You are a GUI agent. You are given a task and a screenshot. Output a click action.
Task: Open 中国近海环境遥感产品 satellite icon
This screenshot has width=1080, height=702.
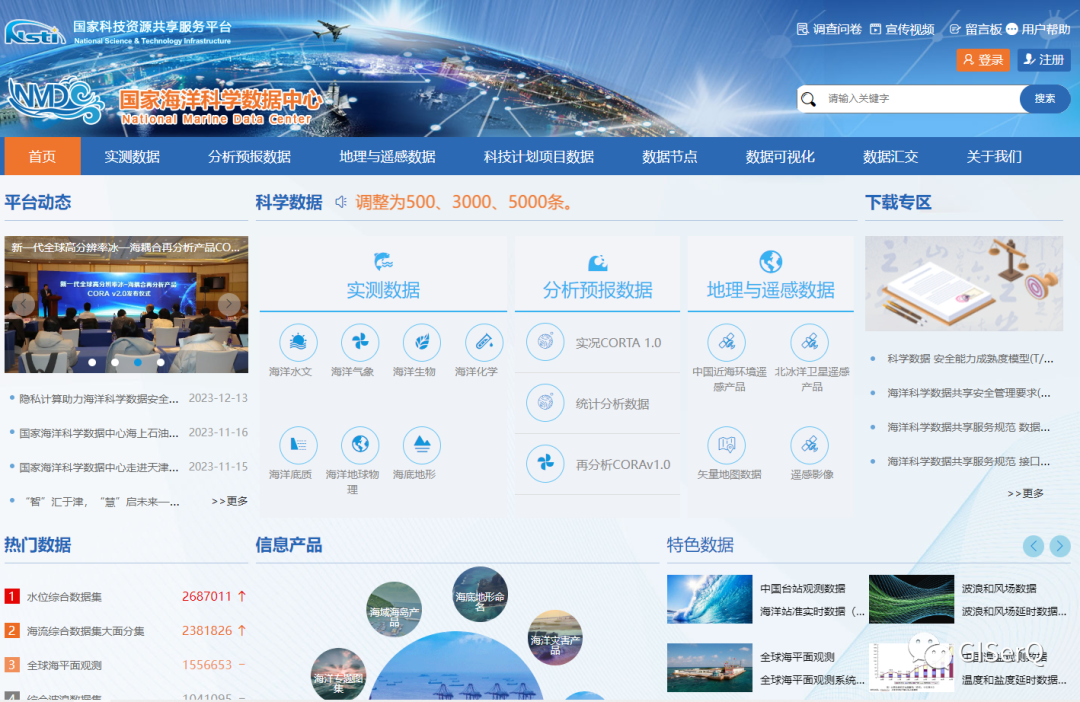pos(727,342)
